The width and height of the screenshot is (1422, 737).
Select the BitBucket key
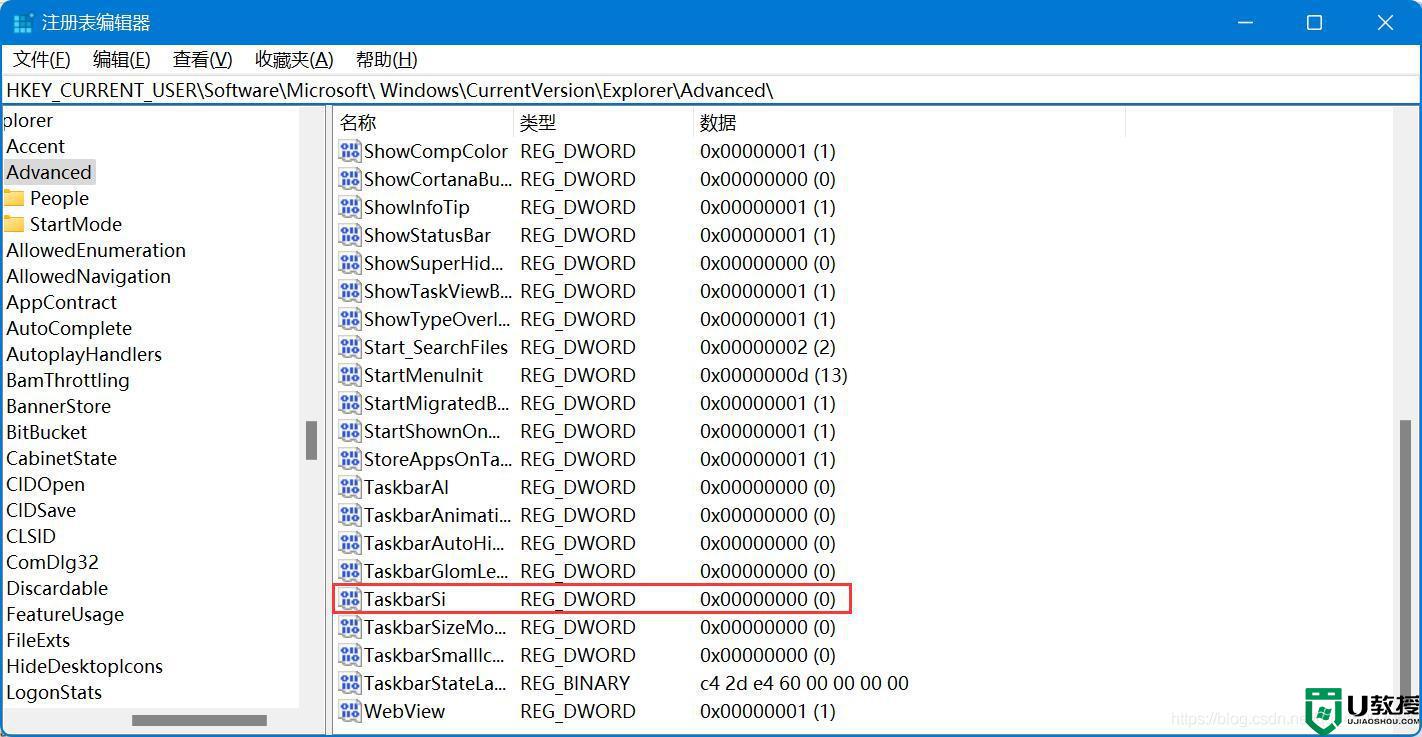(x=47, y=432)
